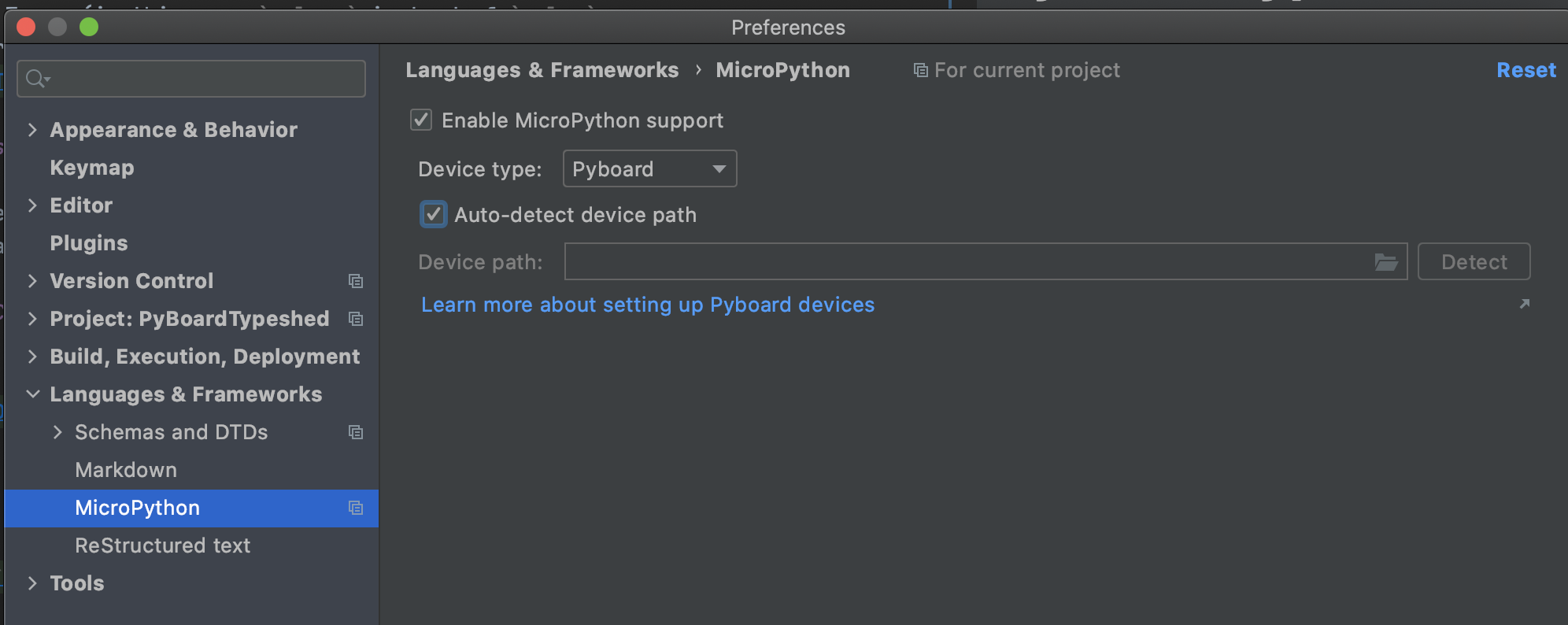Click project-level icon next to Version Control
The image size is (1568, 625).
click(x=356, y=281)
